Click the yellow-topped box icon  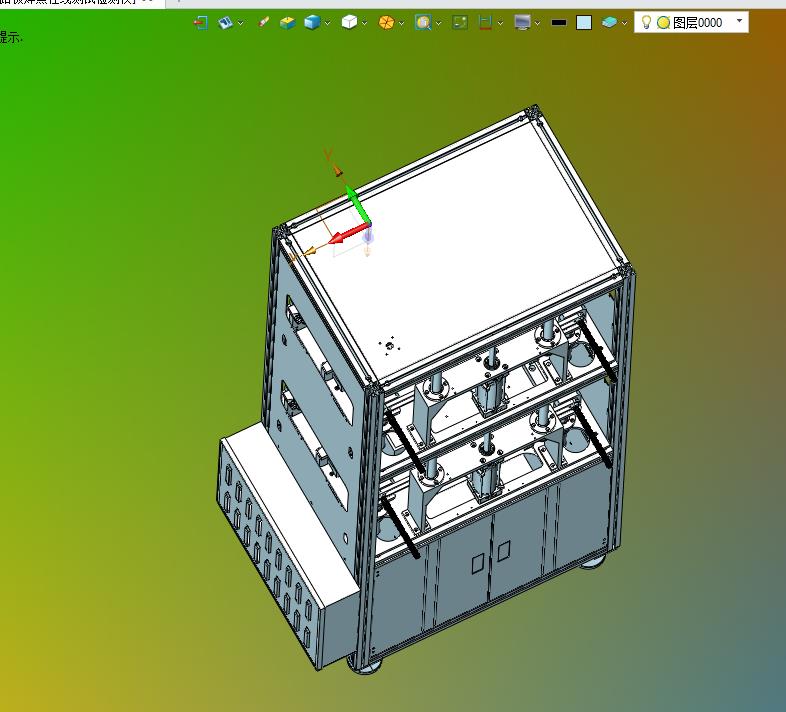click(287, 23)
